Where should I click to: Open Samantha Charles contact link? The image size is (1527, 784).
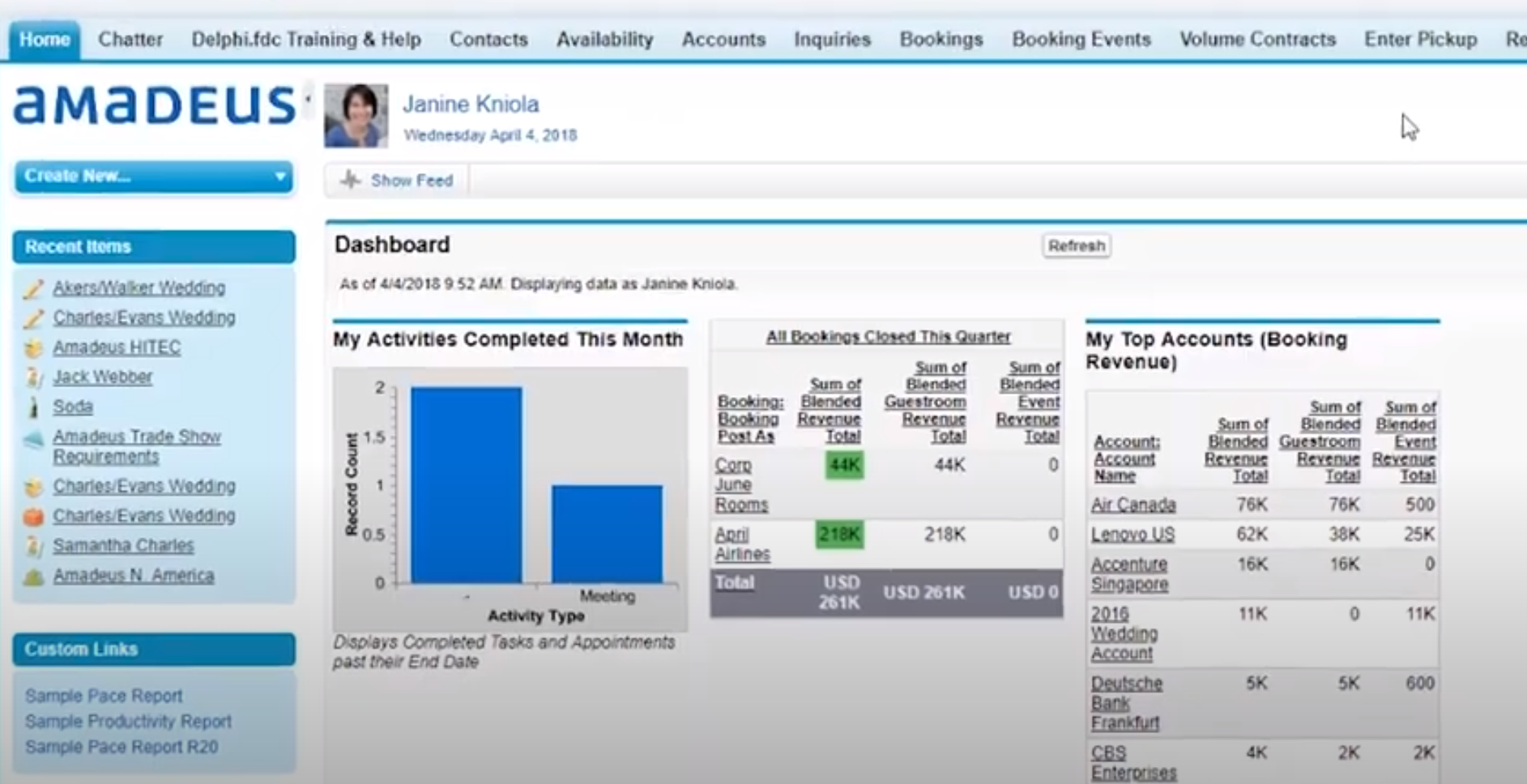(x=123, y=546)
